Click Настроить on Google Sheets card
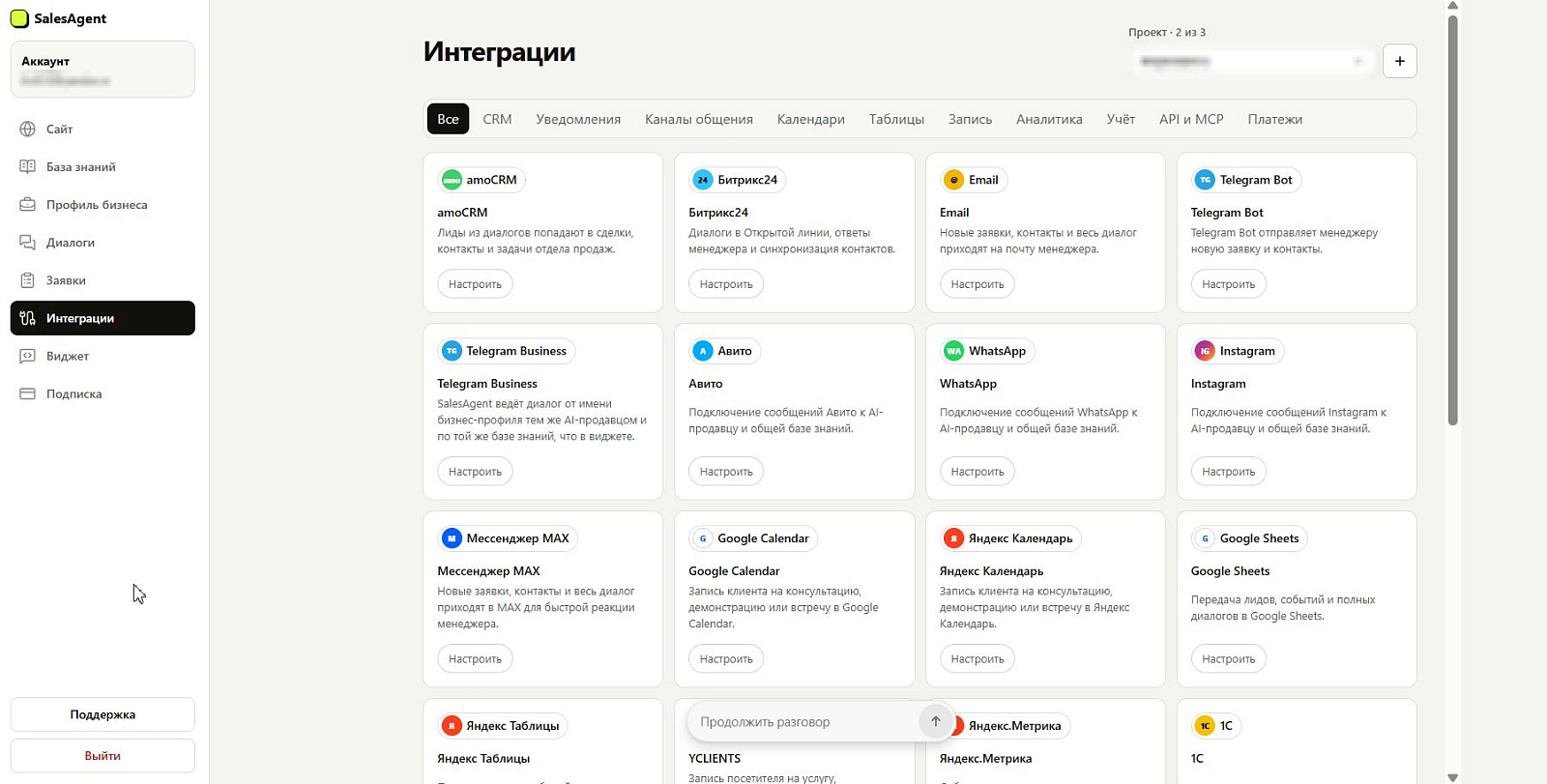 click(1228, 659)
